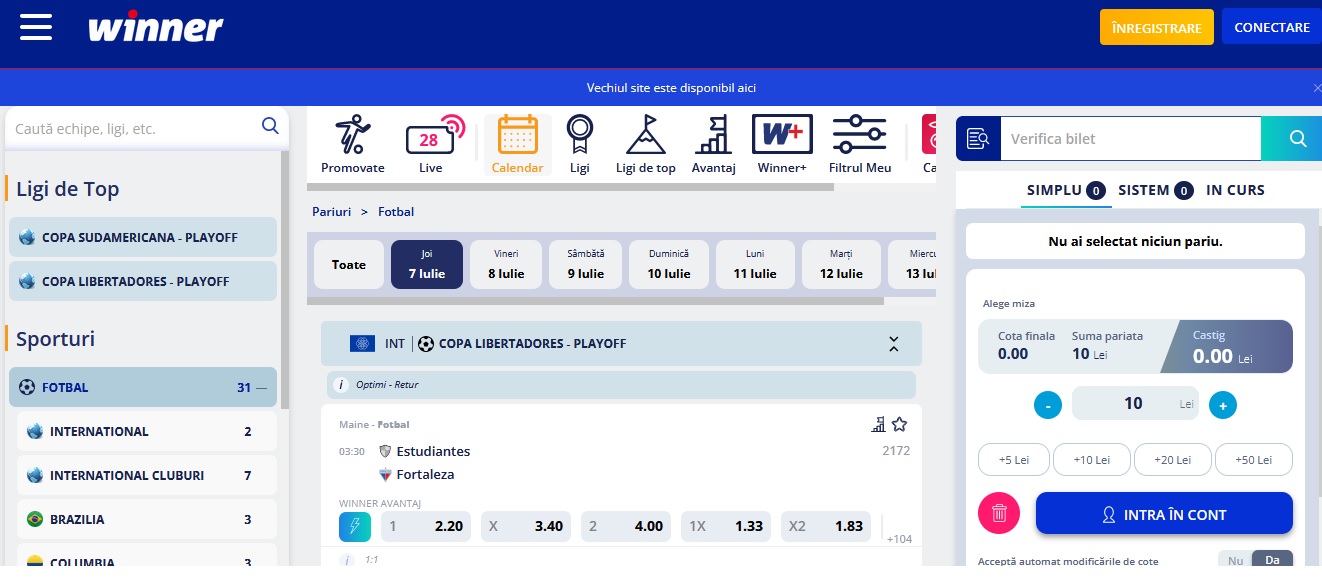Focus the Verifica bilet input field
This screenshot has width=1322, height=585.
(1130, 139)
